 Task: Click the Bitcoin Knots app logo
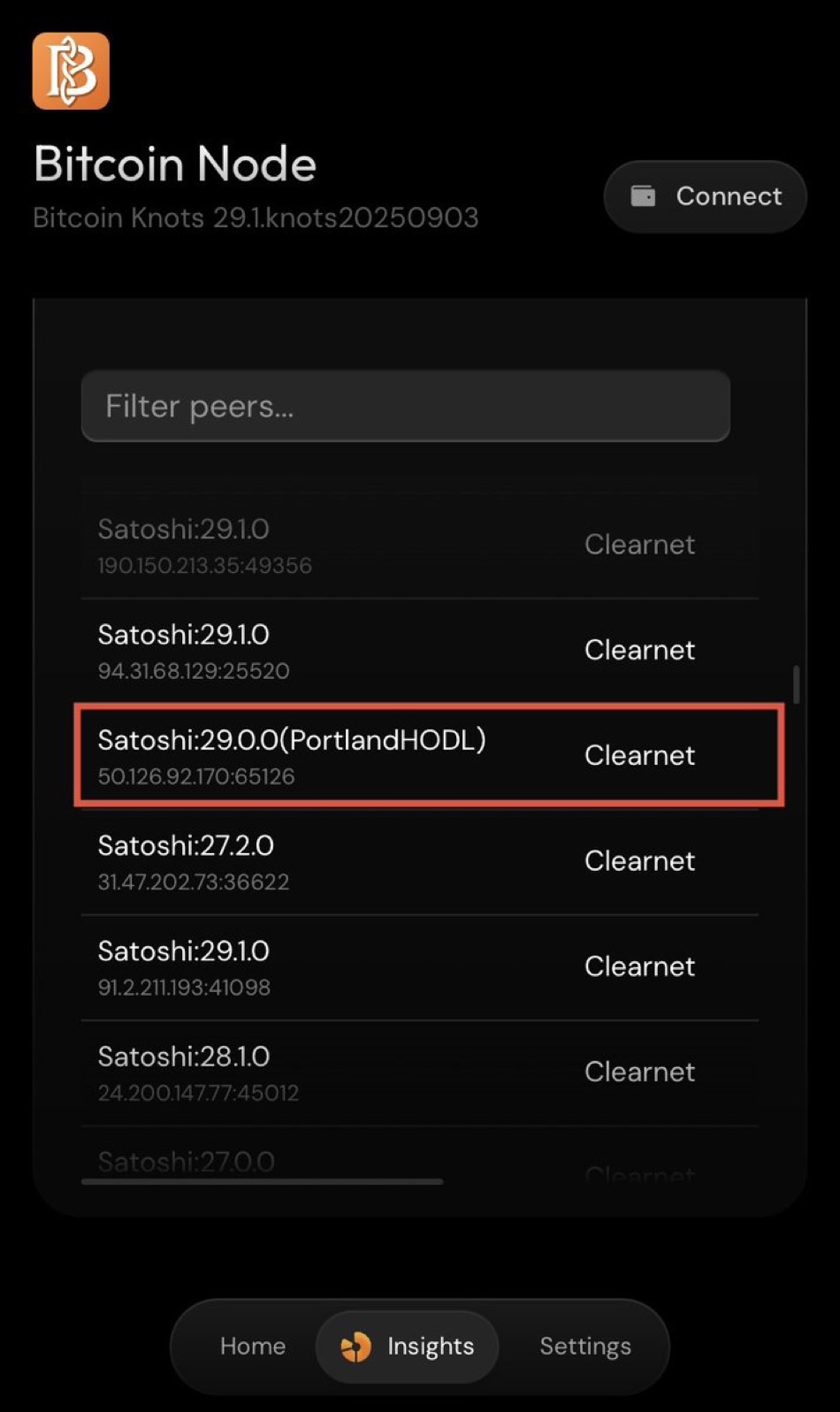(71, 71)
